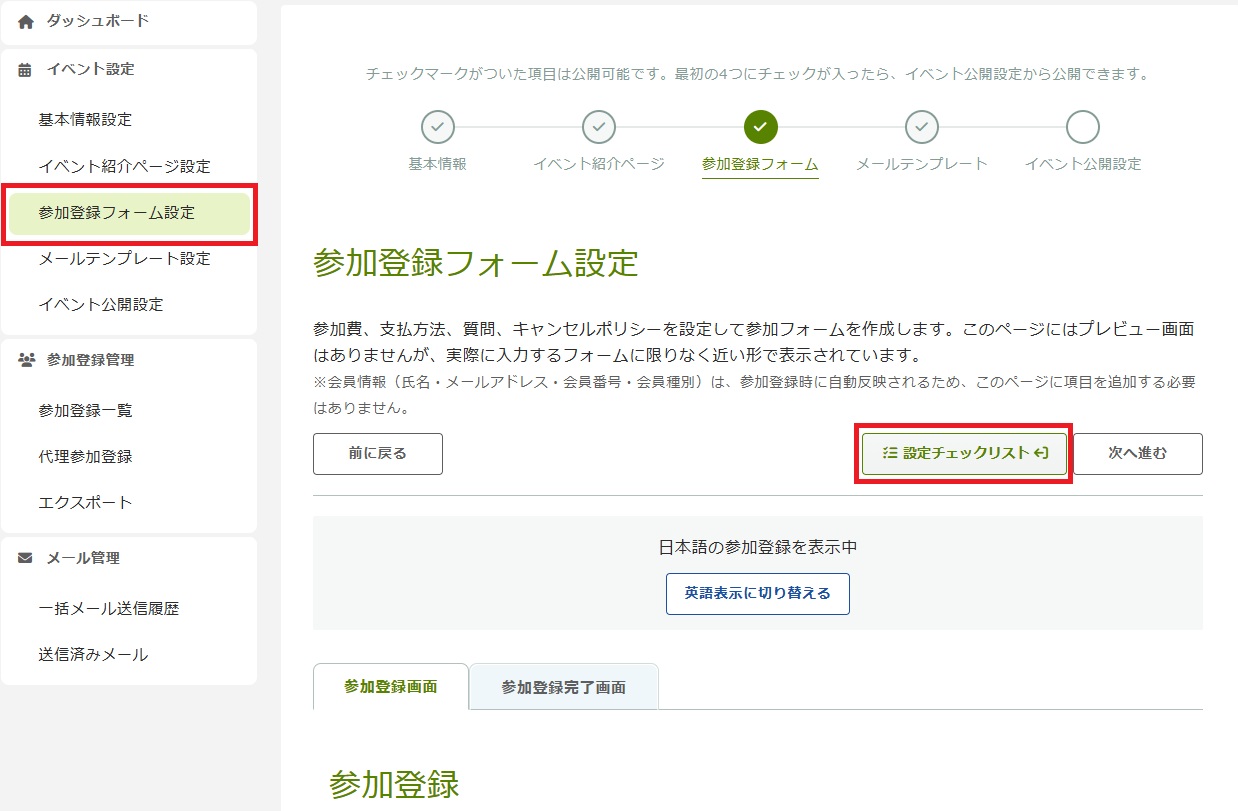Click the empty イベント公開設定 step circle
This screenshot has width=1238, height=811.
(1082, 127)
